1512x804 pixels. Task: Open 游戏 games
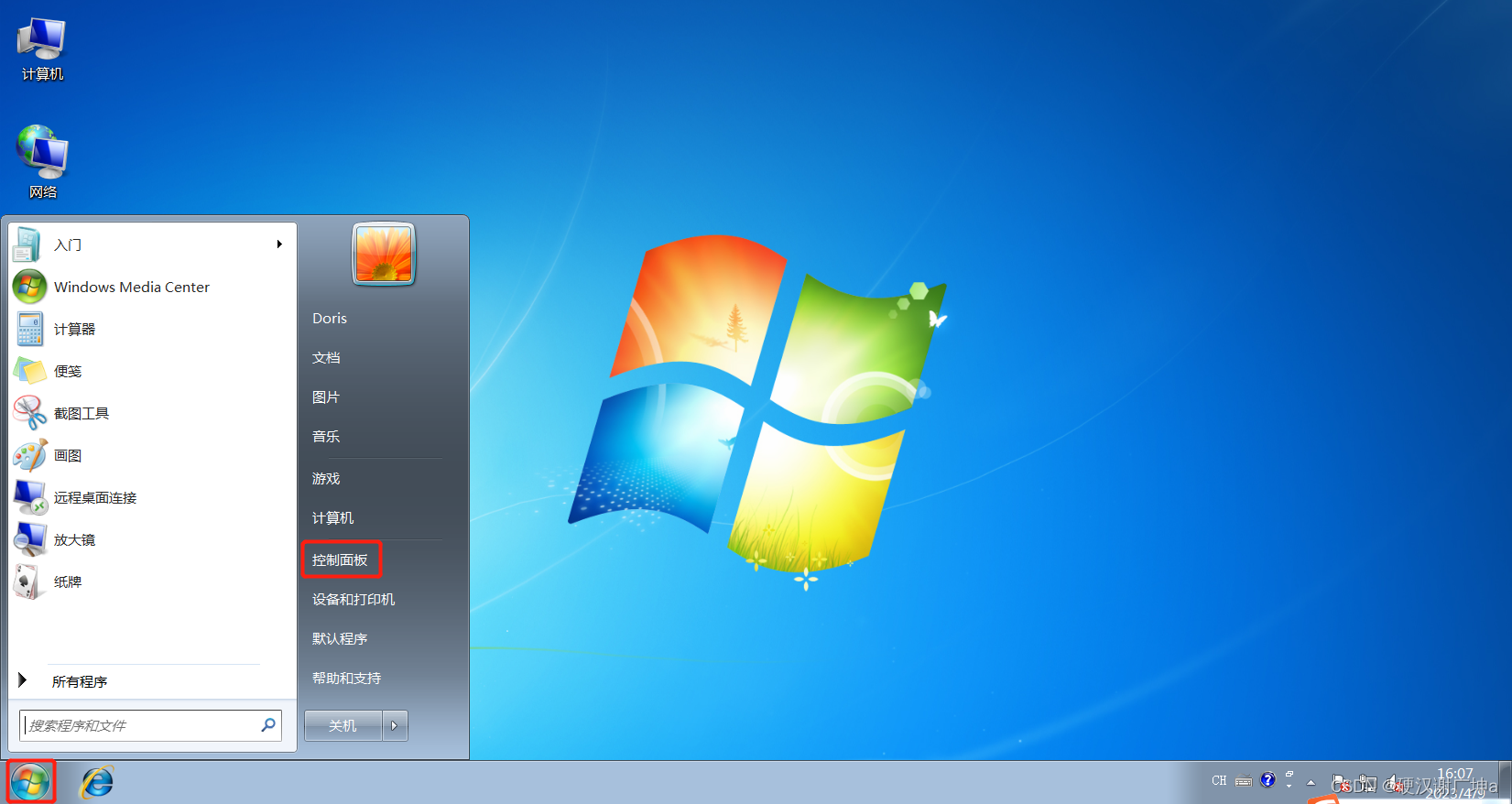326,478
